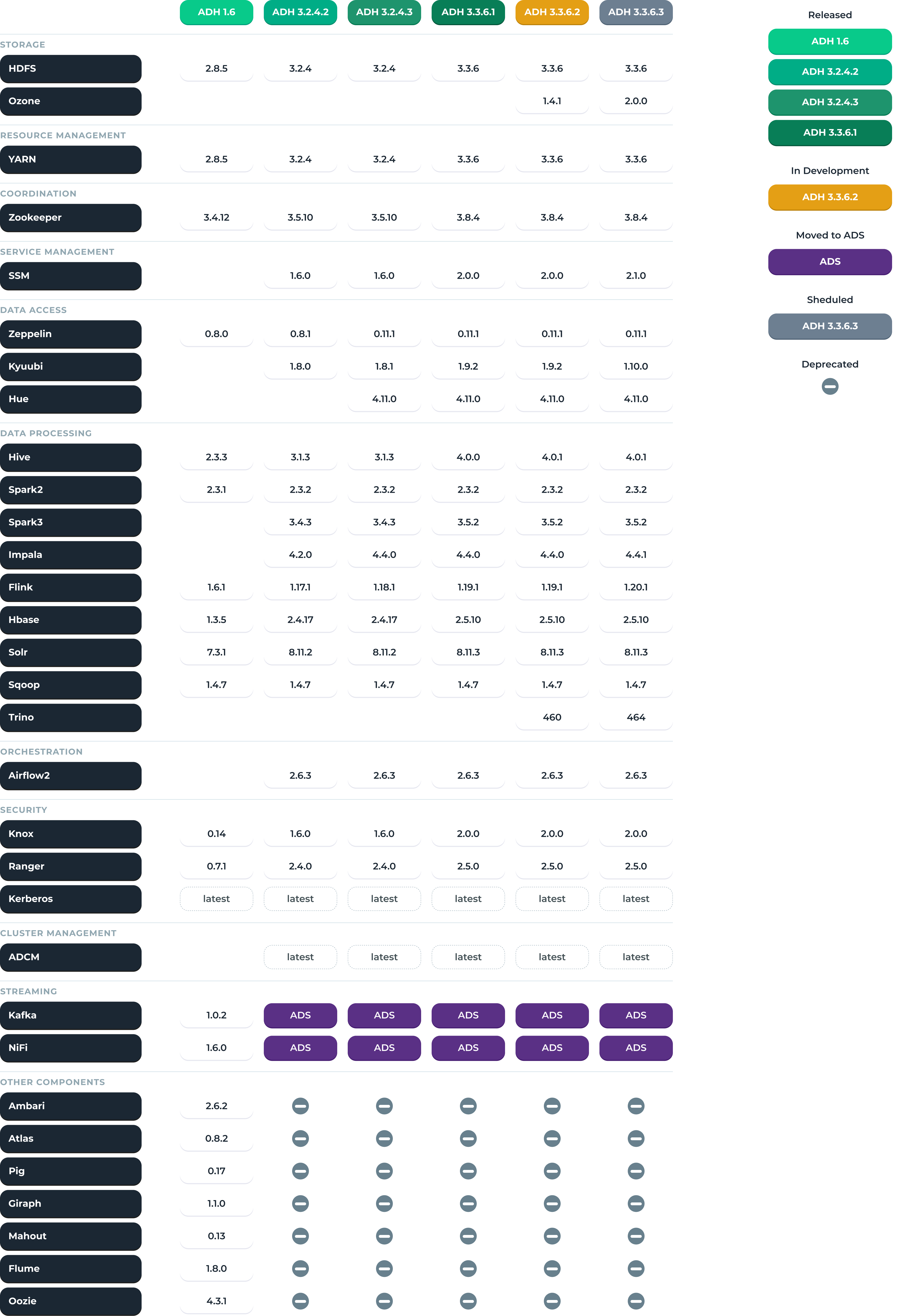Click Mahout deprecated icon under ADH 3.2.4.2
The width and height of the screenshot is (901, 1316).
coord(300,1236)
